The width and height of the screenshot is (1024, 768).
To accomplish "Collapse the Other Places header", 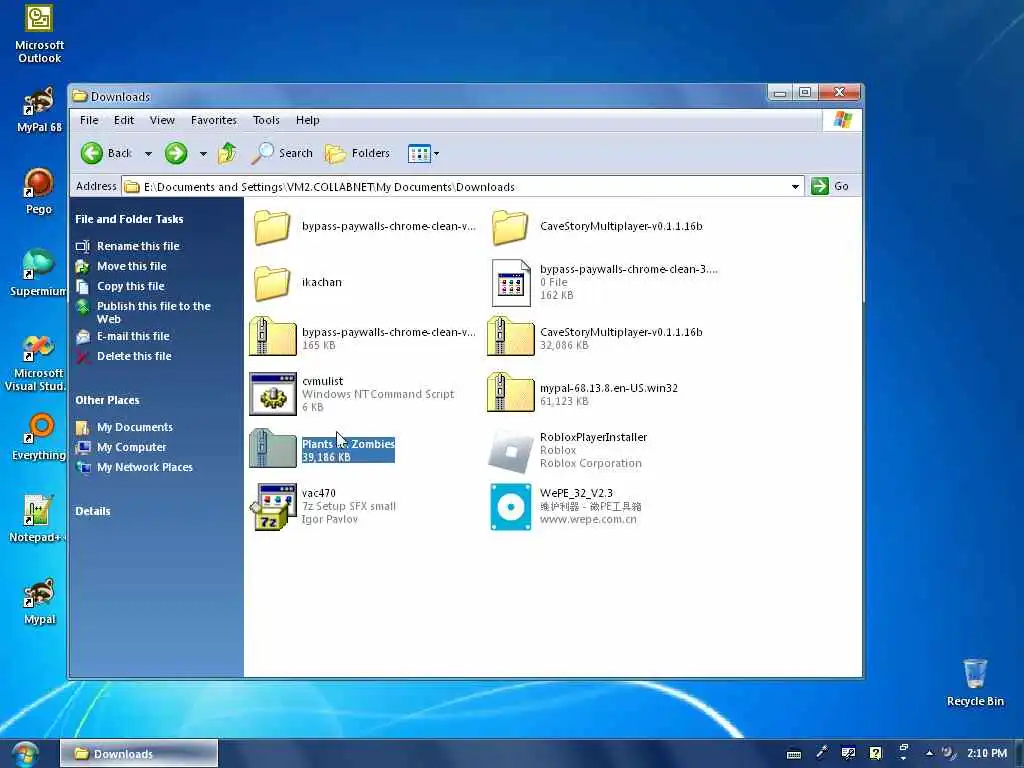I will pyautogui.click(x=107, y=400).
